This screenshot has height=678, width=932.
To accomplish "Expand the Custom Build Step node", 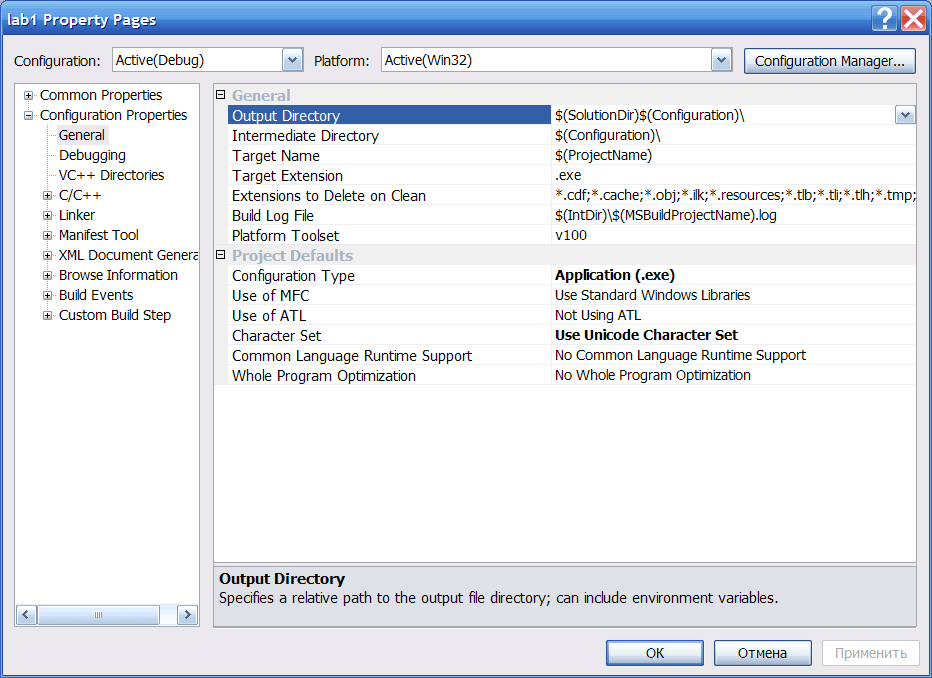I will click(x=48, y=316).
